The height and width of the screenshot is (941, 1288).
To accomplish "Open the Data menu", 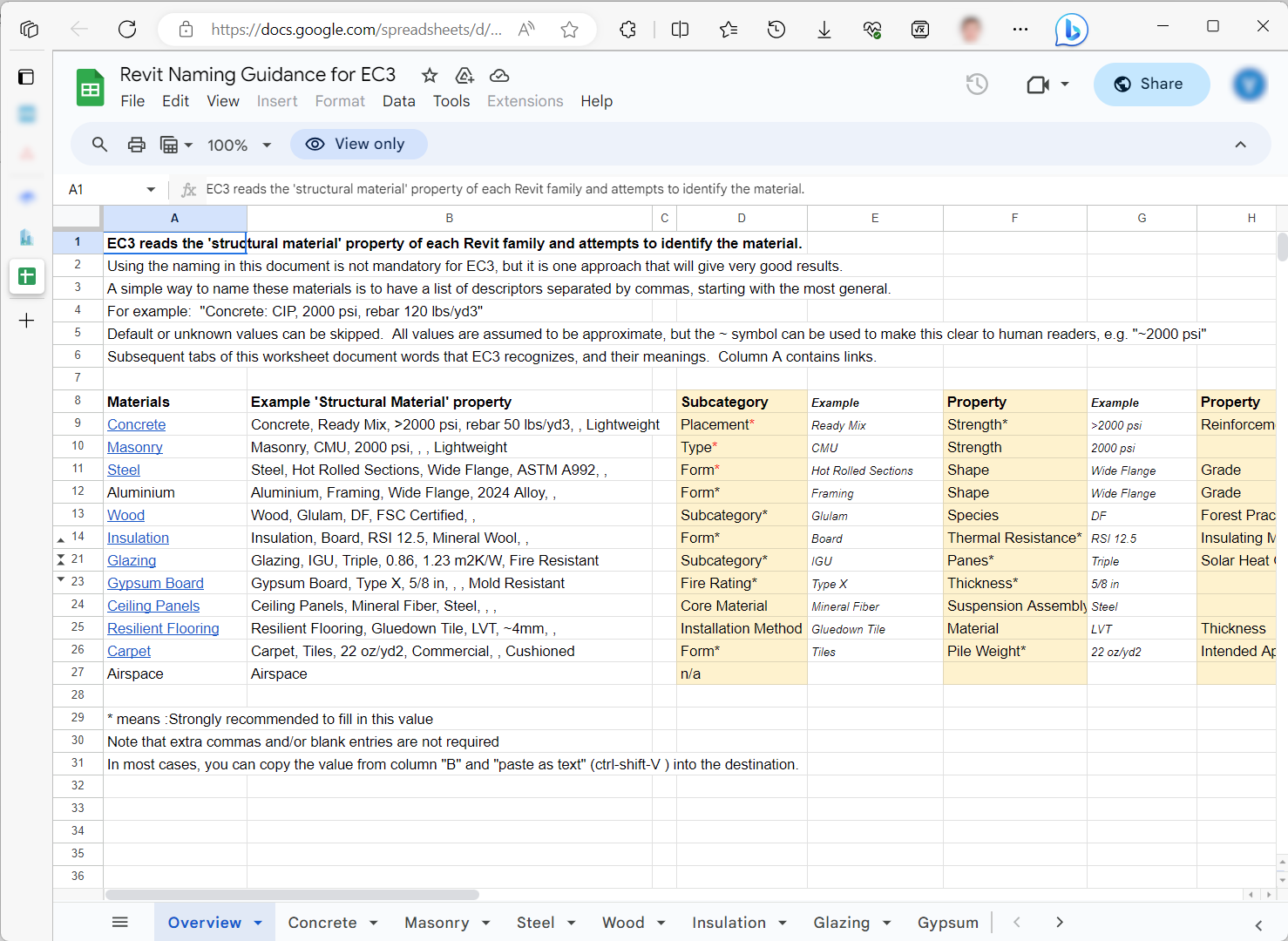I will pyautogui.click(x=398, y=101).
